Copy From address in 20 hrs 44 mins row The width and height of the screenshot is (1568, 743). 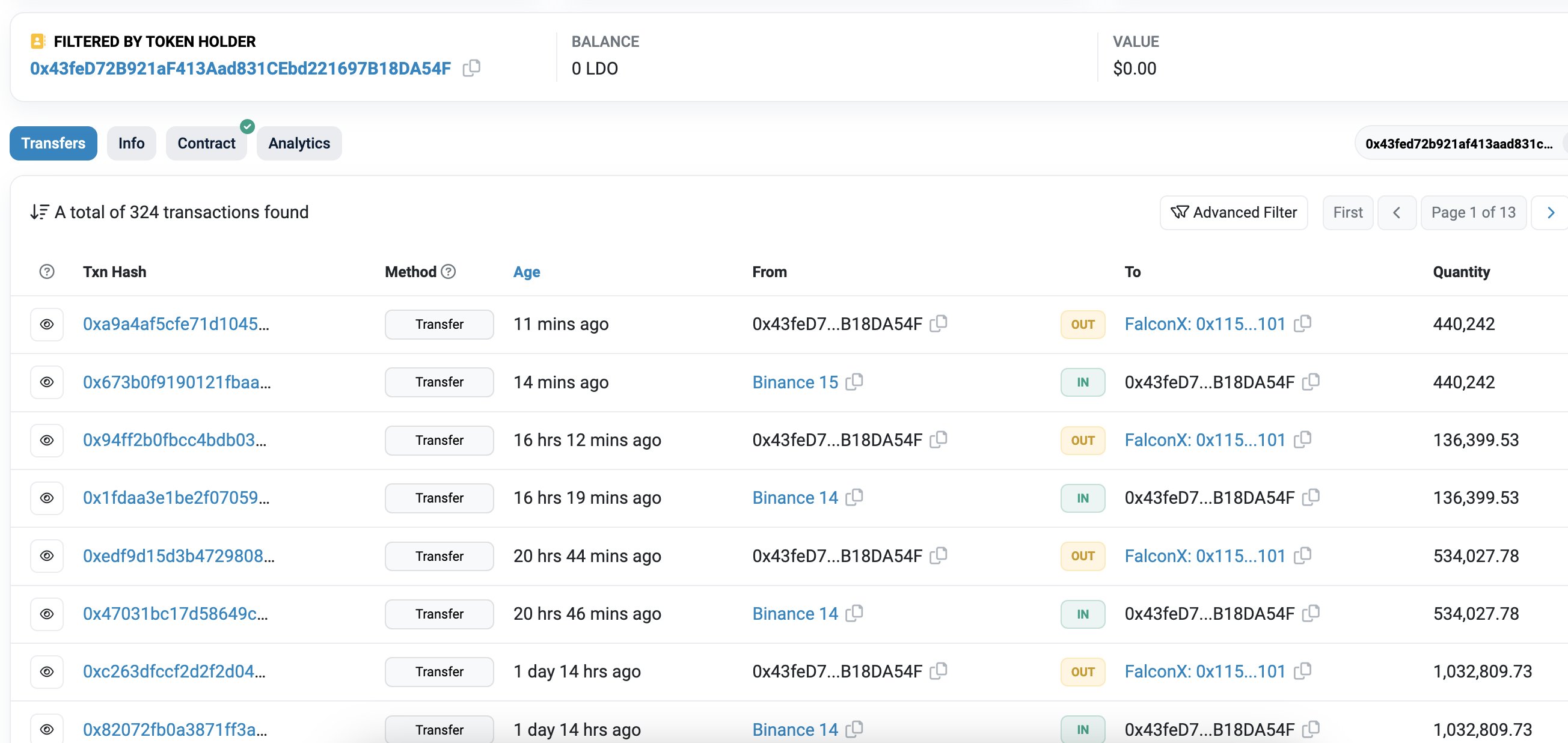pos(939,555)
